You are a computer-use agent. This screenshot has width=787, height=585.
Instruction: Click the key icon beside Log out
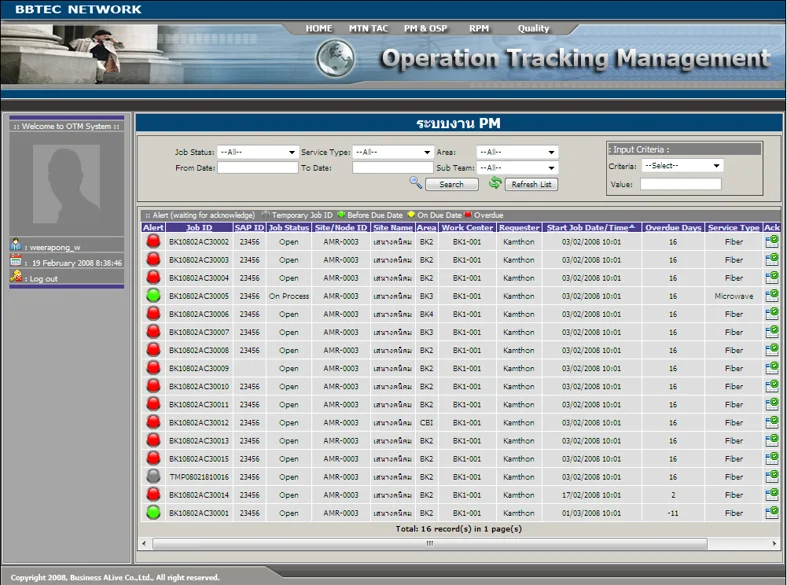click(x=16, y=278)
